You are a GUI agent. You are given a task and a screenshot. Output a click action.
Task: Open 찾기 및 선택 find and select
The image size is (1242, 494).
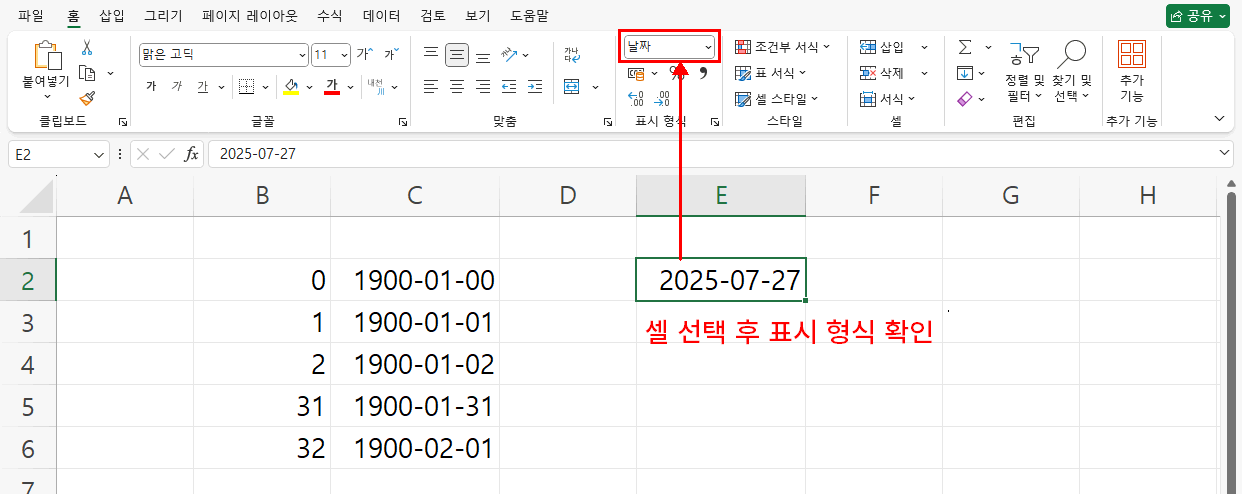(1072, 72)
